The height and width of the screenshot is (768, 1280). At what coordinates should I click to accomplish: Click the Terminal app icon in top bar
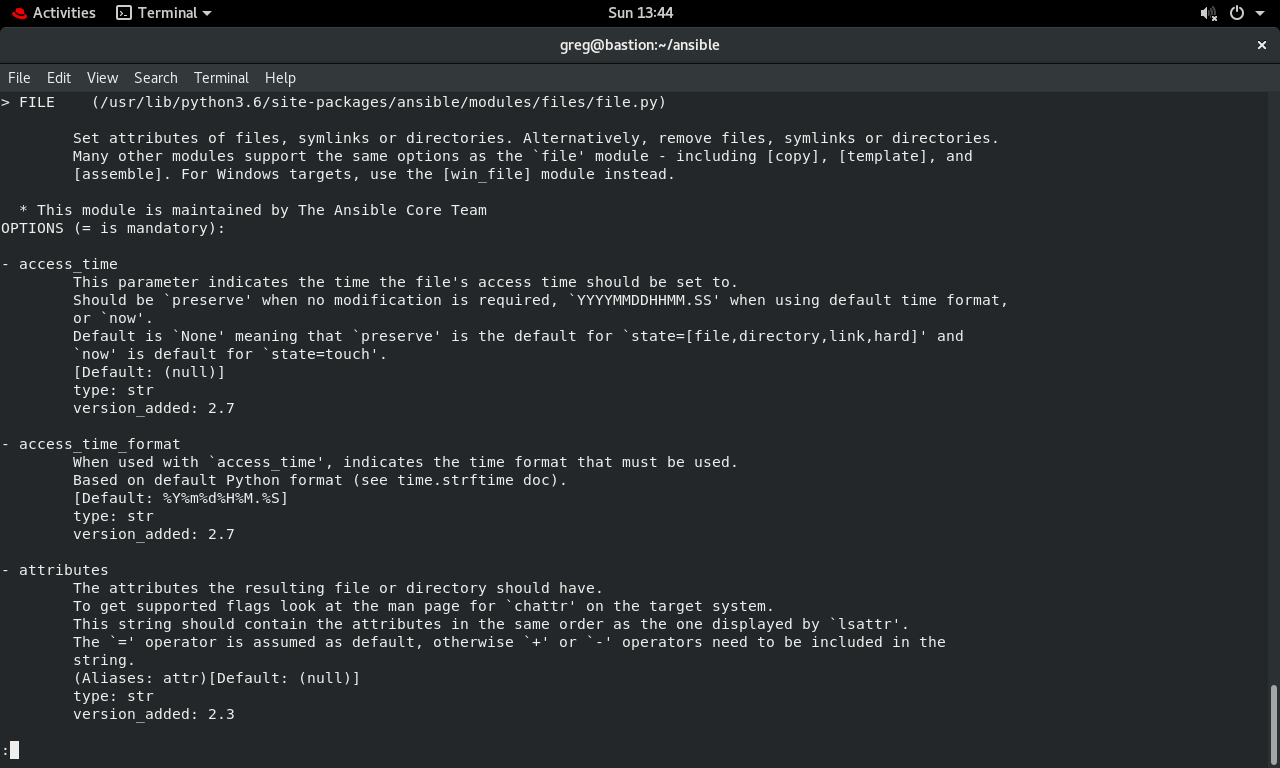tap(124, 13)
